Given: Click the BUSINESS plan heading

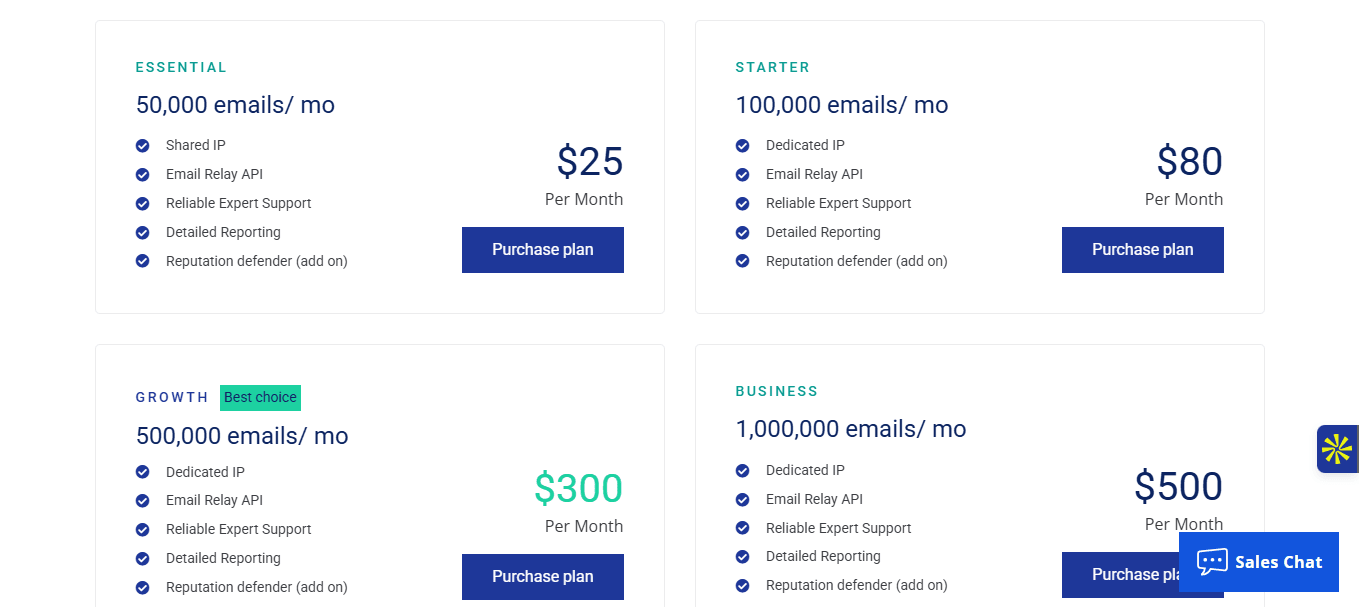Looking at the screenshot, I should (776, 391).
